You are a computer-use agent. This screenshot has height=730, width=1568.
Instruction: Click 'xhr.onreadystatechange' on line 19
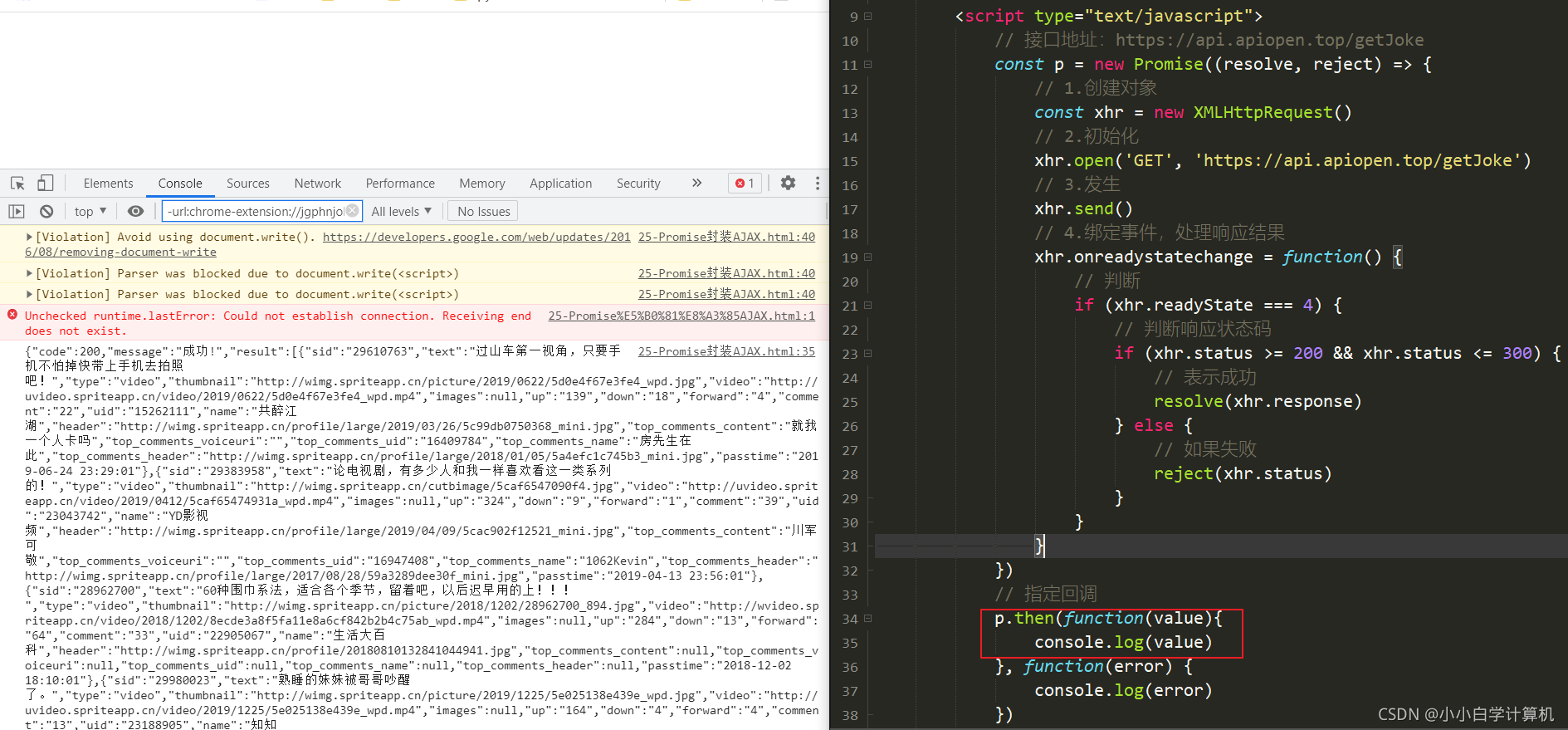[x=1143, y=257]
